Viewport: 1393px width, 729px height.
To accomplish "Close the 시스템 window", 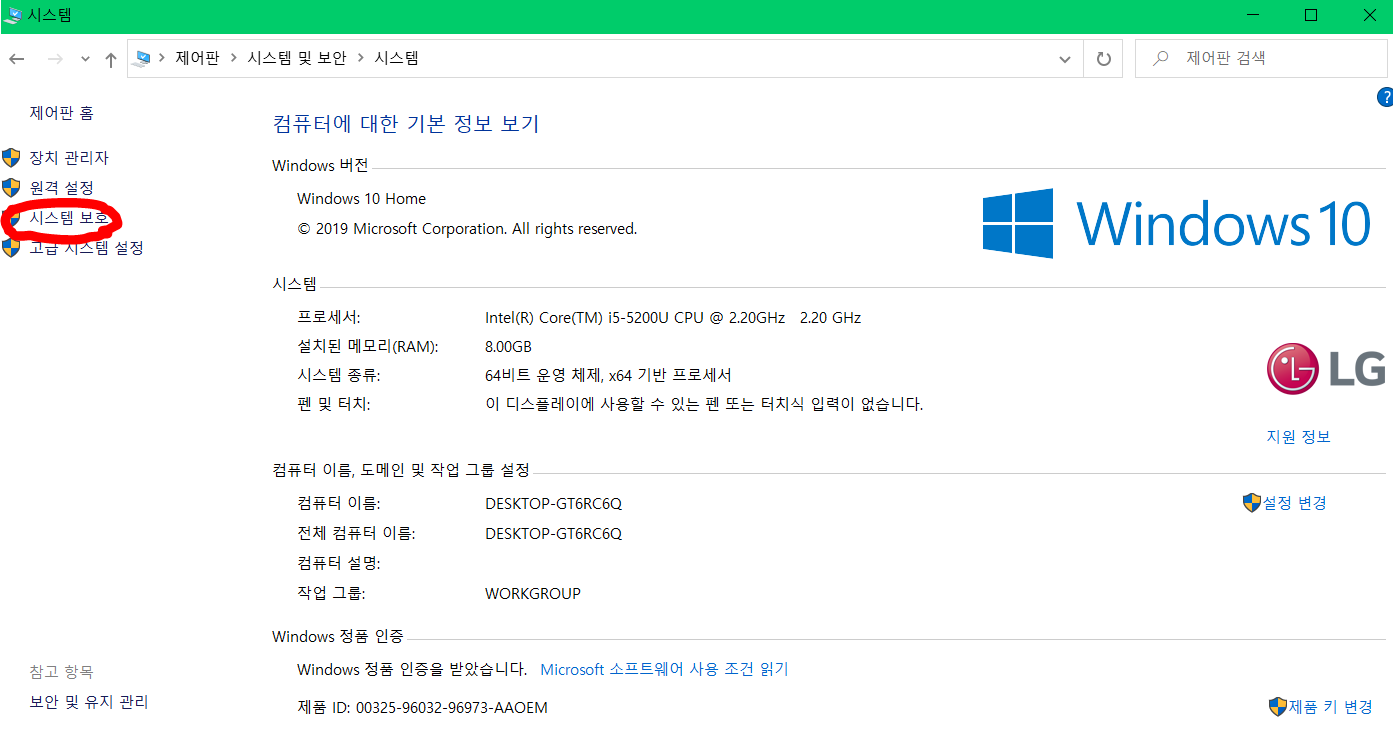I will tap(1369, 15).
